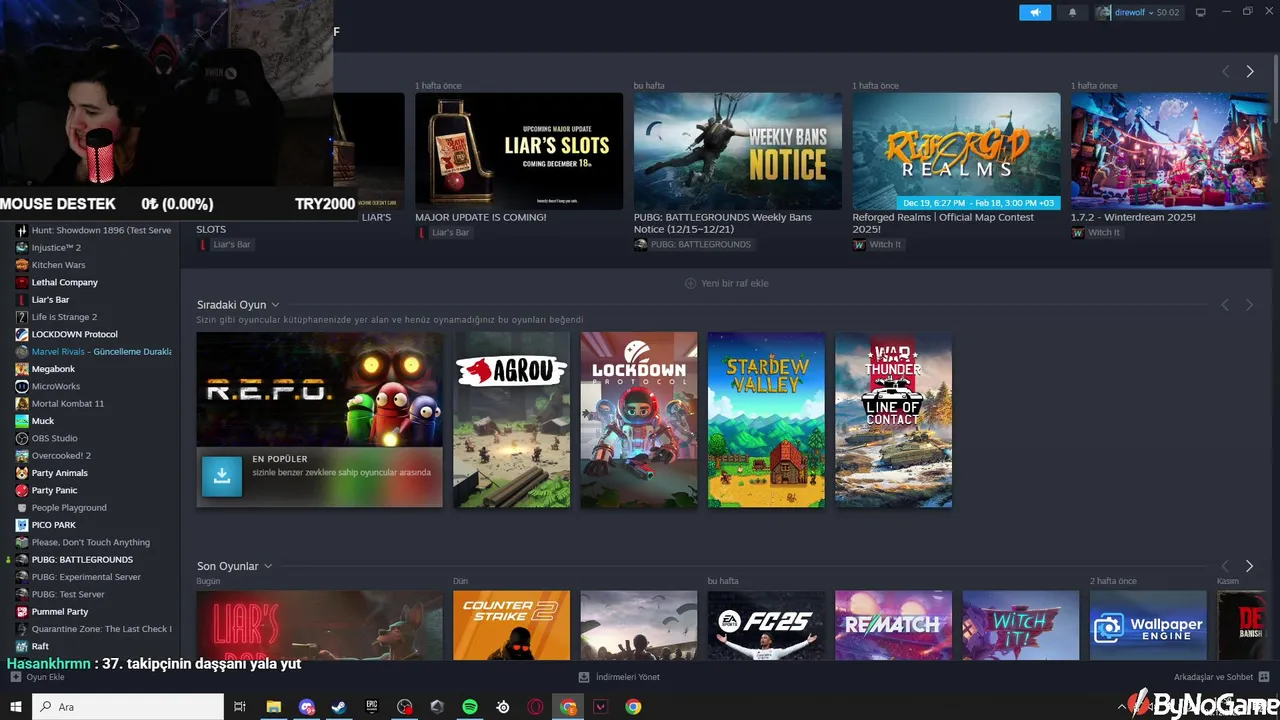Open File Explorer from the taskbar
1280x720 pixels.
[273, 707]
